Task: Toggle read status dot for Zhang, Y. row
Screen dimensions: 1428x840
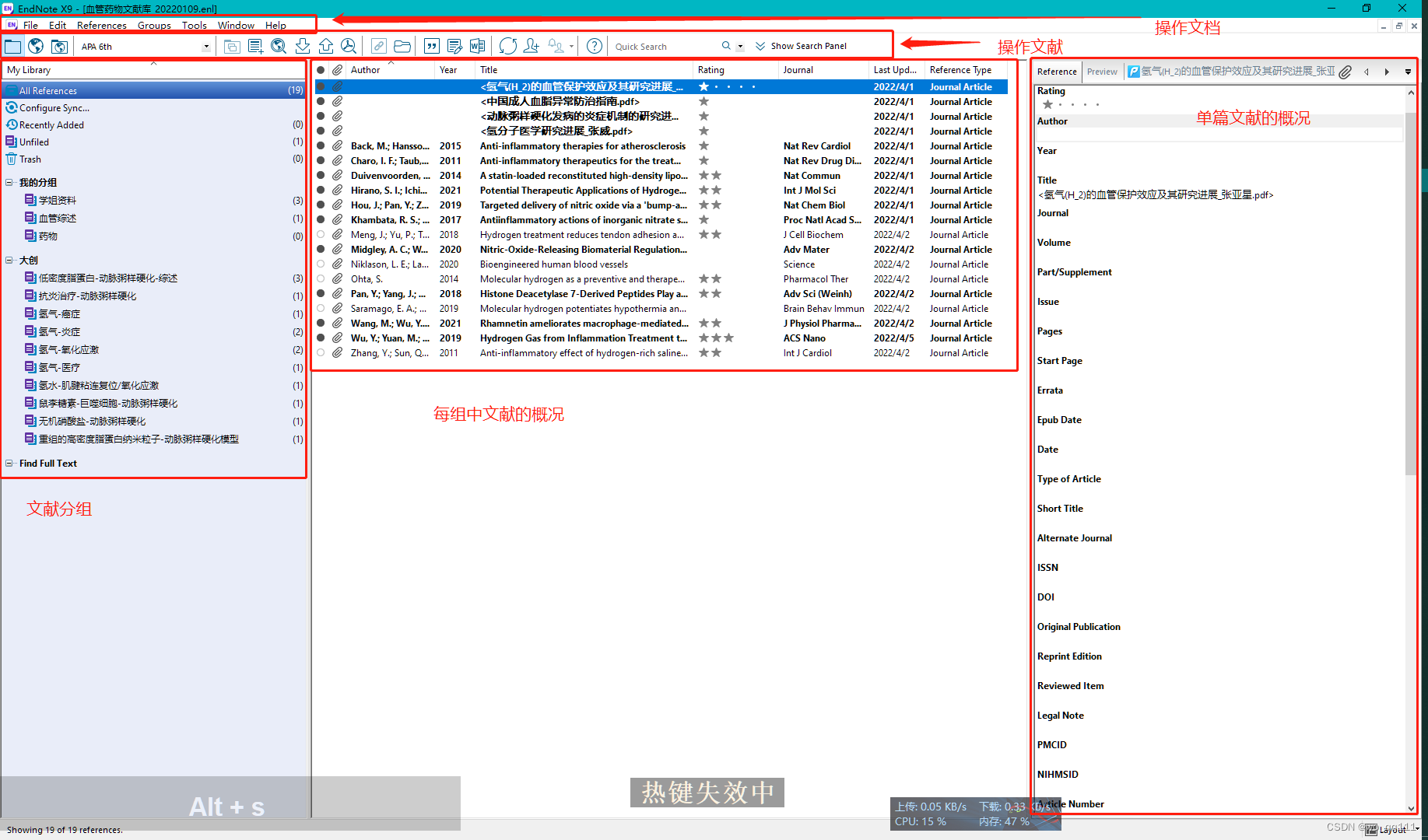Action: [x=321, y=353]
